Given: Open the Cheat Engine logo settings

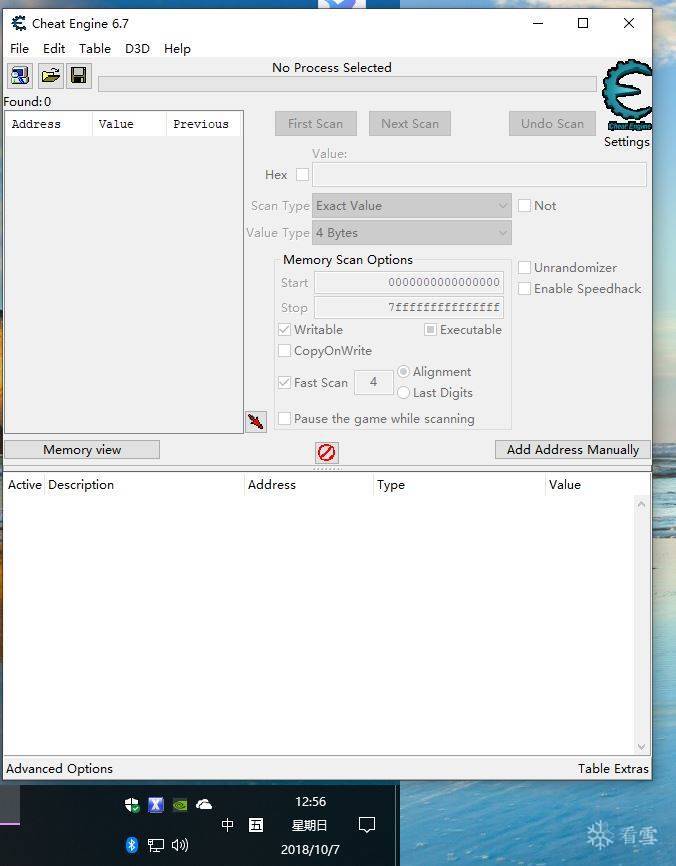Looking at the screenshot, I should [627, 95].
